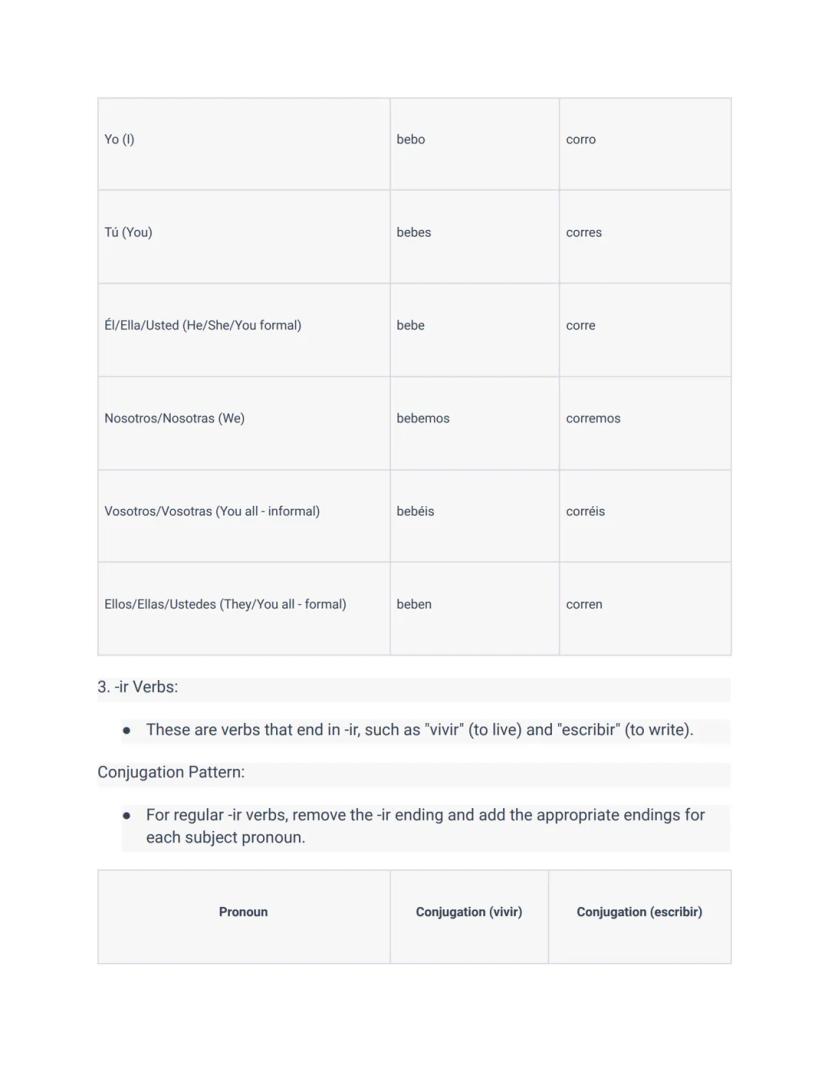
Task: Place cursor on "bebe" cell
Action: [x=411, y=326]
